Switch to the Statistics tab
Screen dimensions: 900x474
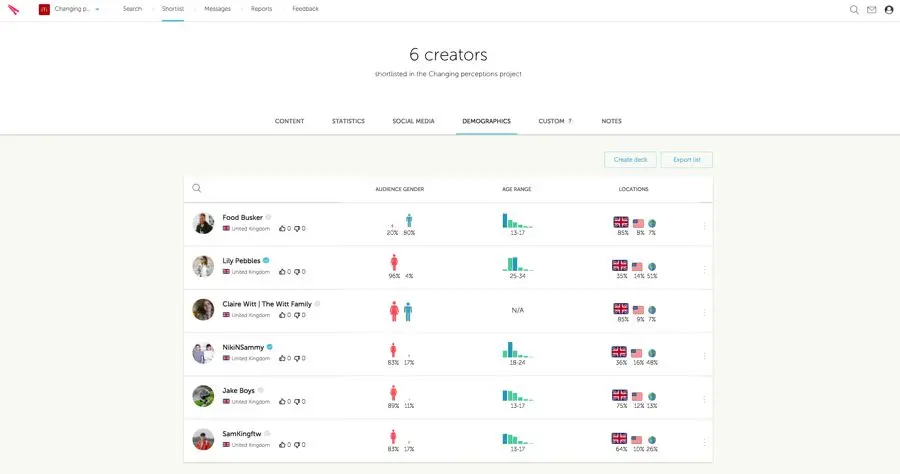348,121
